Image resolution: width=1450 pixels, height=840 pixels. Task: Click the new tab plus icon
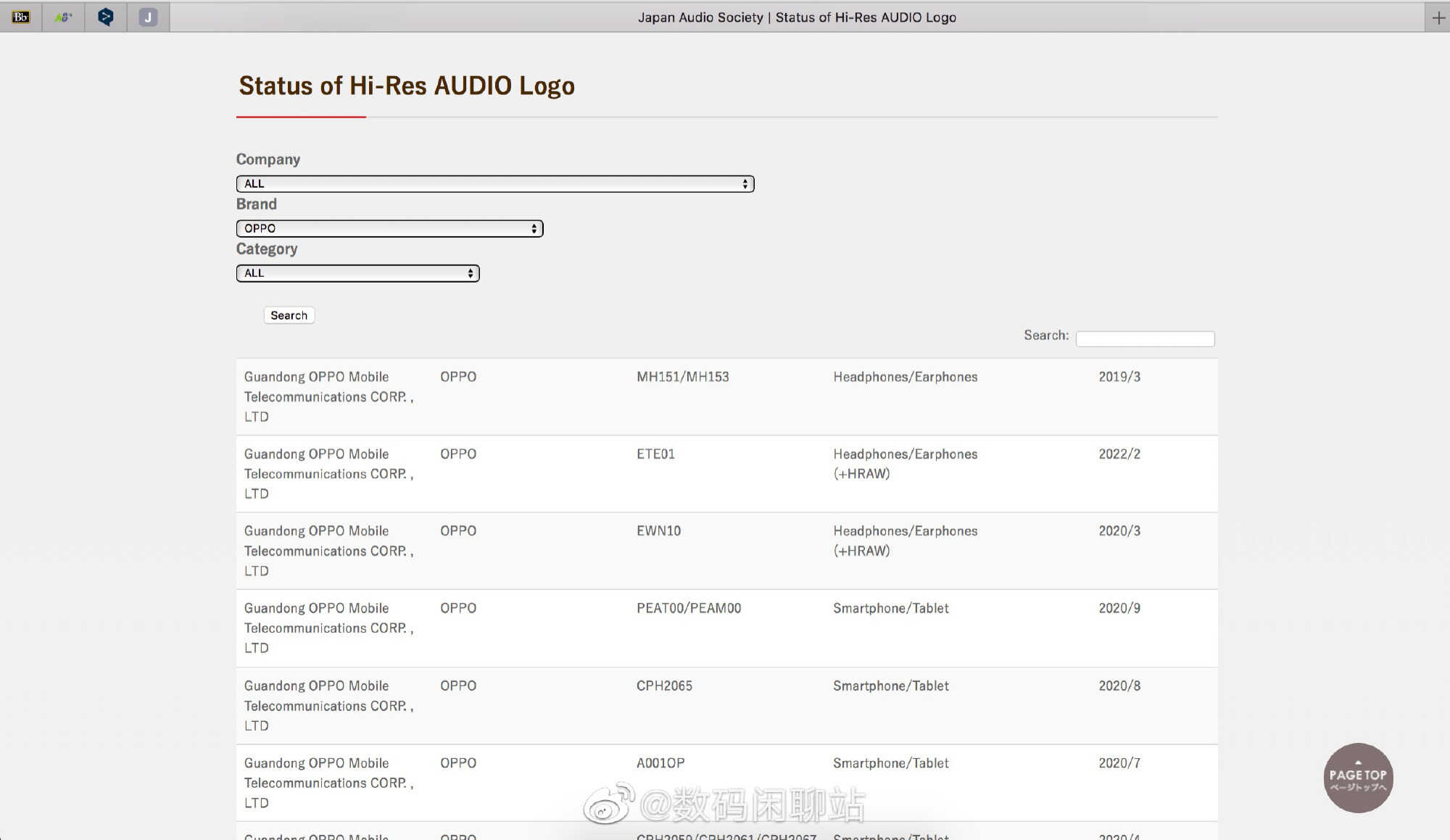point(1436,17)
